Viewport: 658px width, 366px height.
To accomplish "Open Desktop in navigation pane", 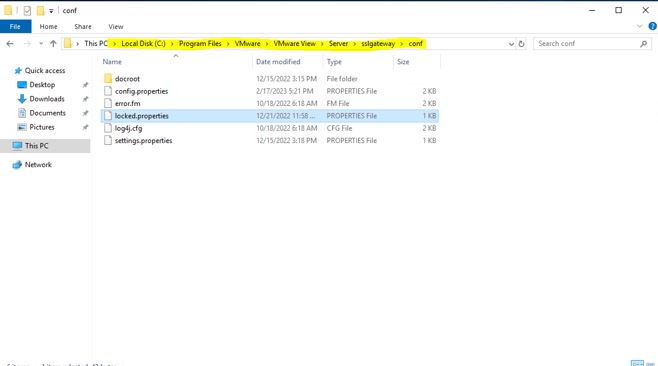I will pos(42,85).
